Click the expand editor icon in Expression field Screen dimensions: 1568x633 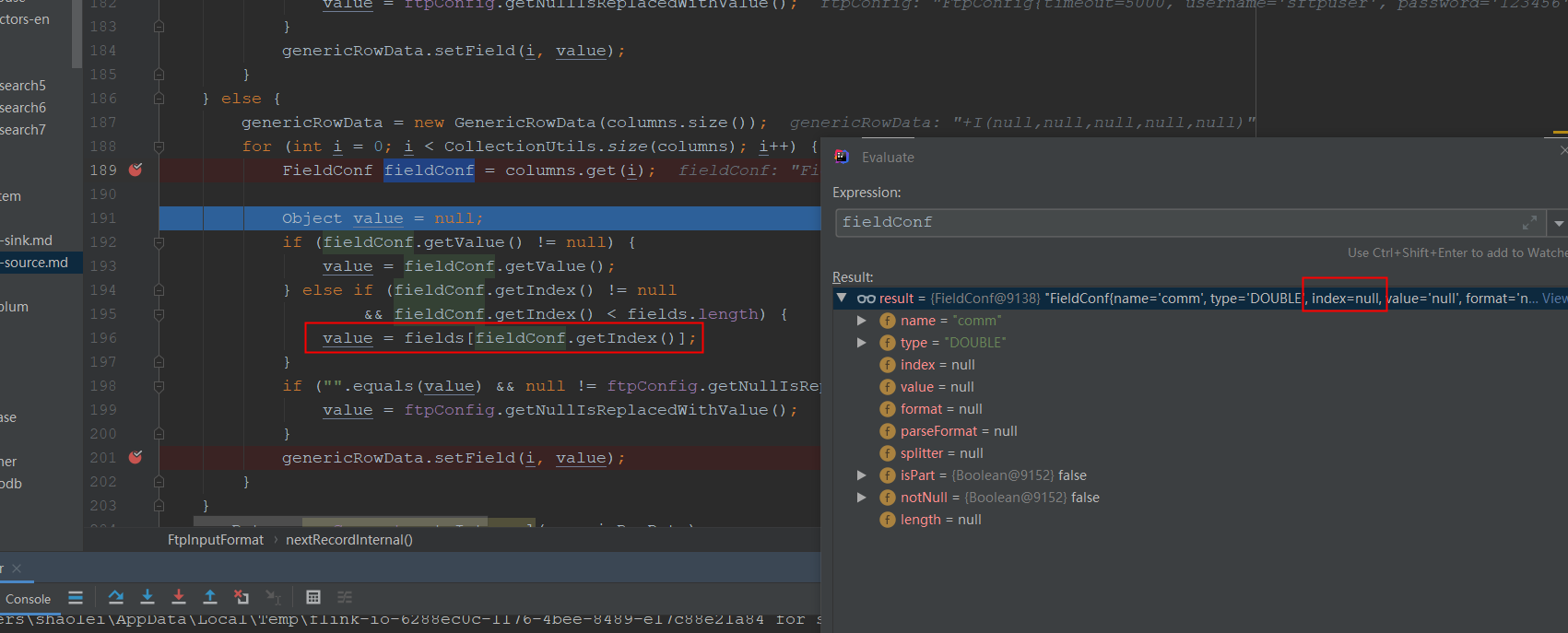pos(1529,223)
